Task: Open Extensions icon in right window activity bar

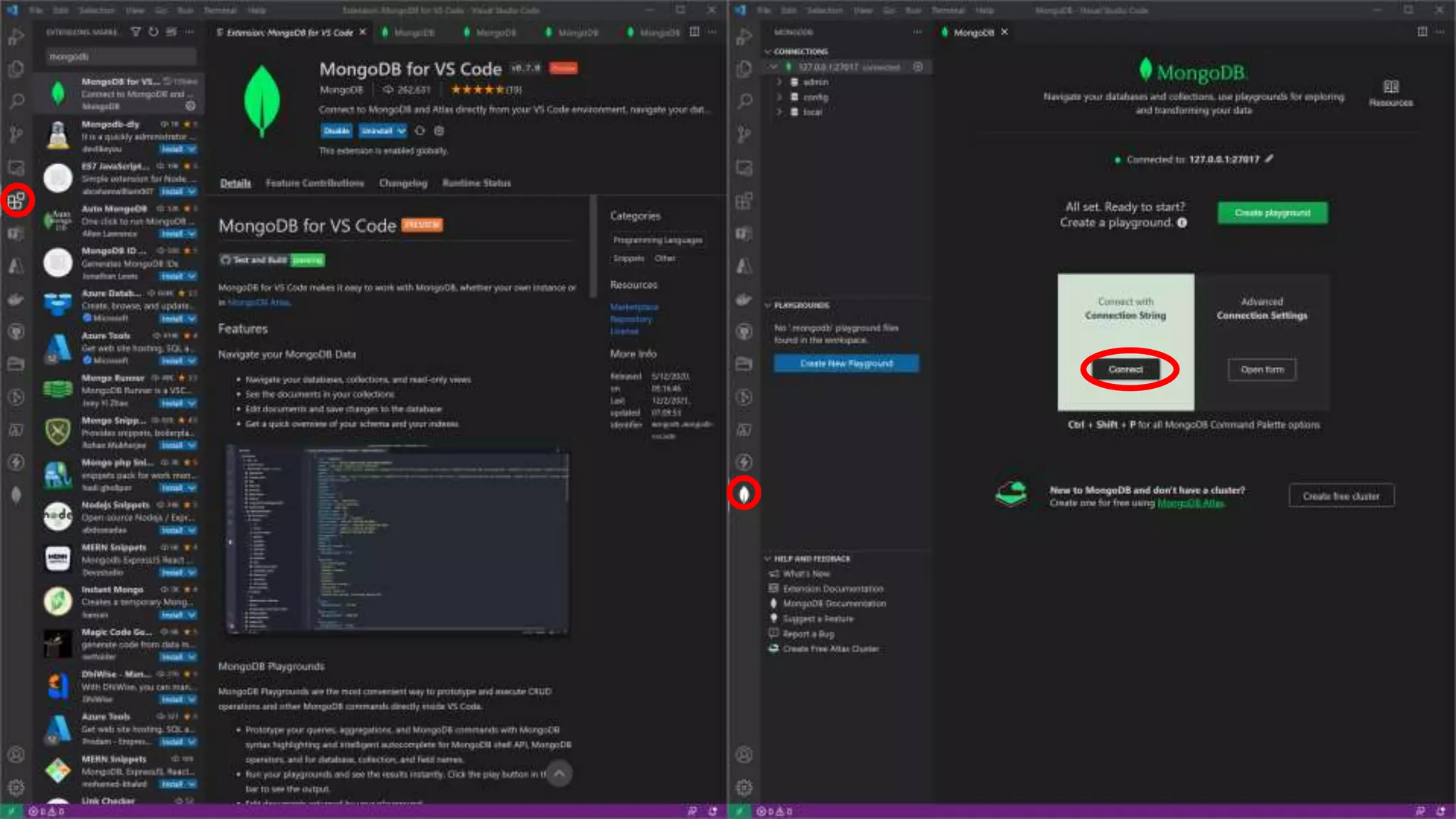Action: tap(744, 201)
